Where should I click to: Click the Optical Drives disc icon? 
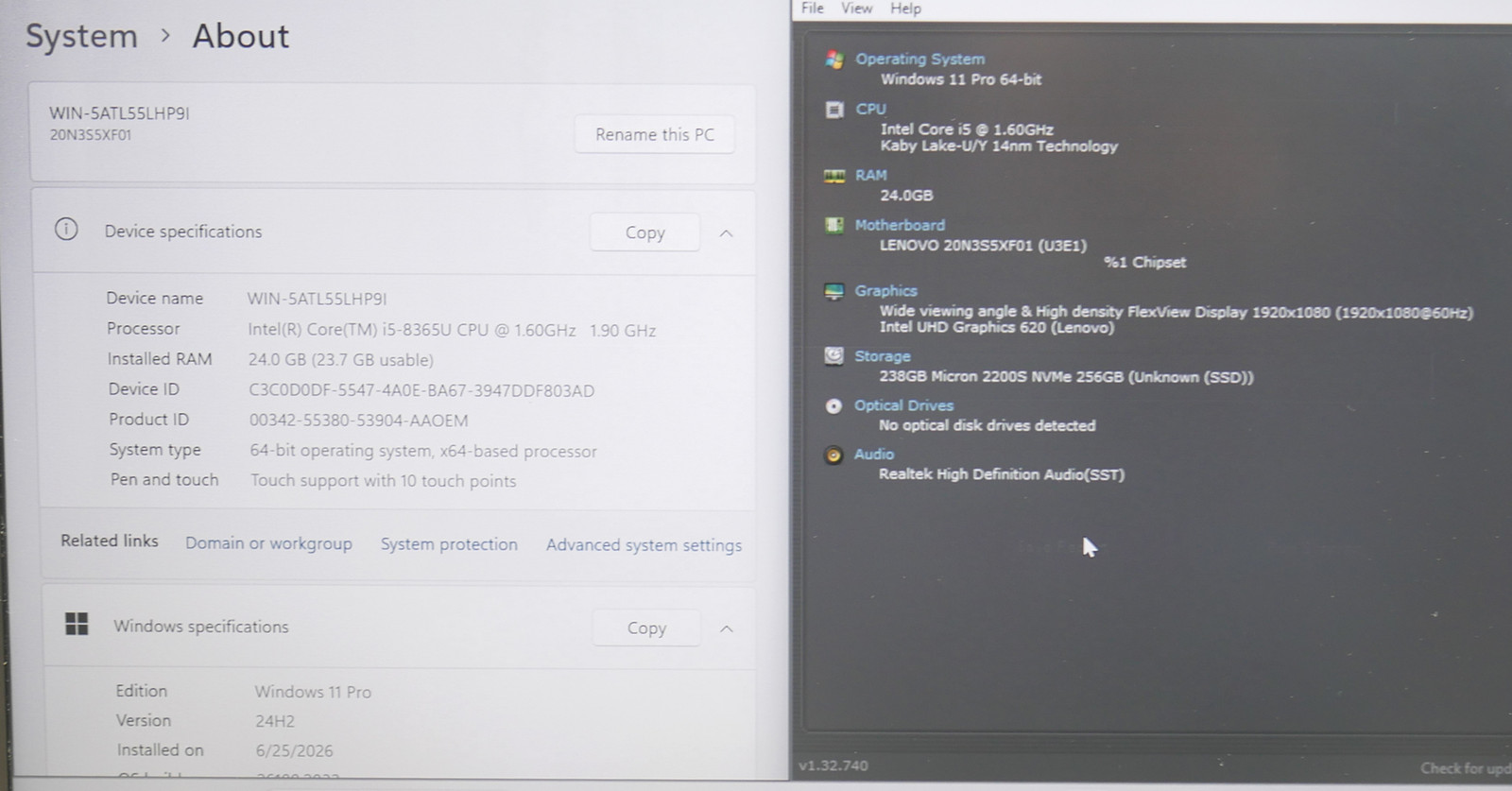pyautogui.click(x=833, y=405)
